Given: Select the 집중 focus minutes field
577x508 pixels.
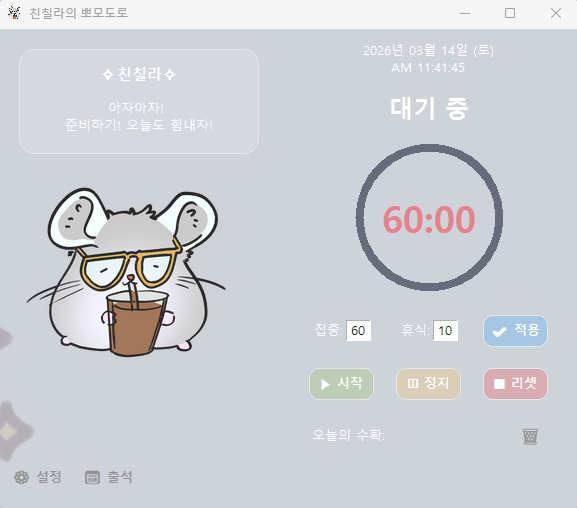Looking at the screenshot, I should click(358, 331).
